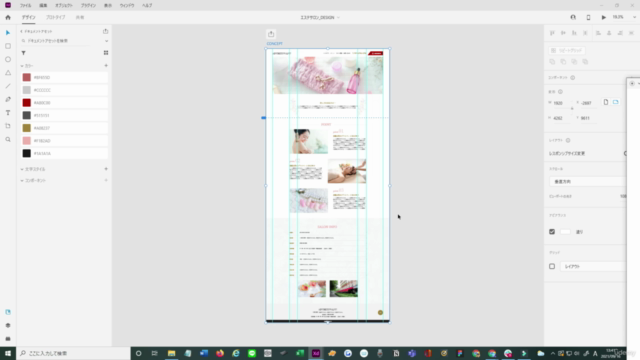Select landscape artboard orientation icon
Screen dimensions: 640x360
tap(616, 102)
